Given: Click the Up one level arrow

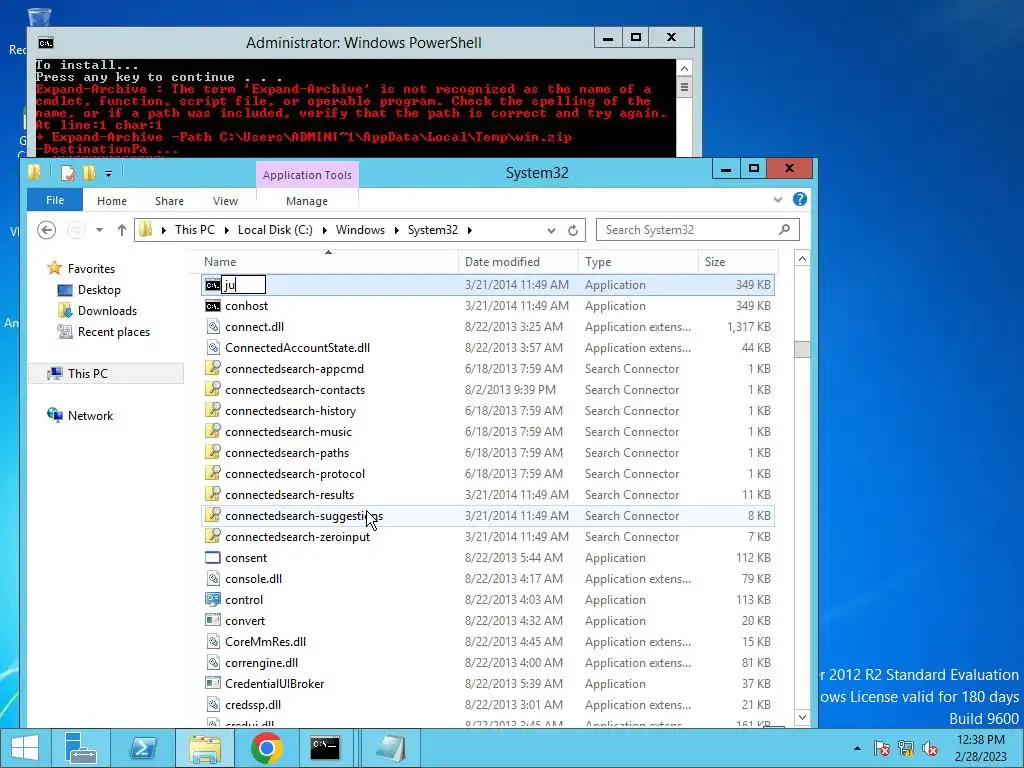Looking at the screenshot, I should click(121, 230).
